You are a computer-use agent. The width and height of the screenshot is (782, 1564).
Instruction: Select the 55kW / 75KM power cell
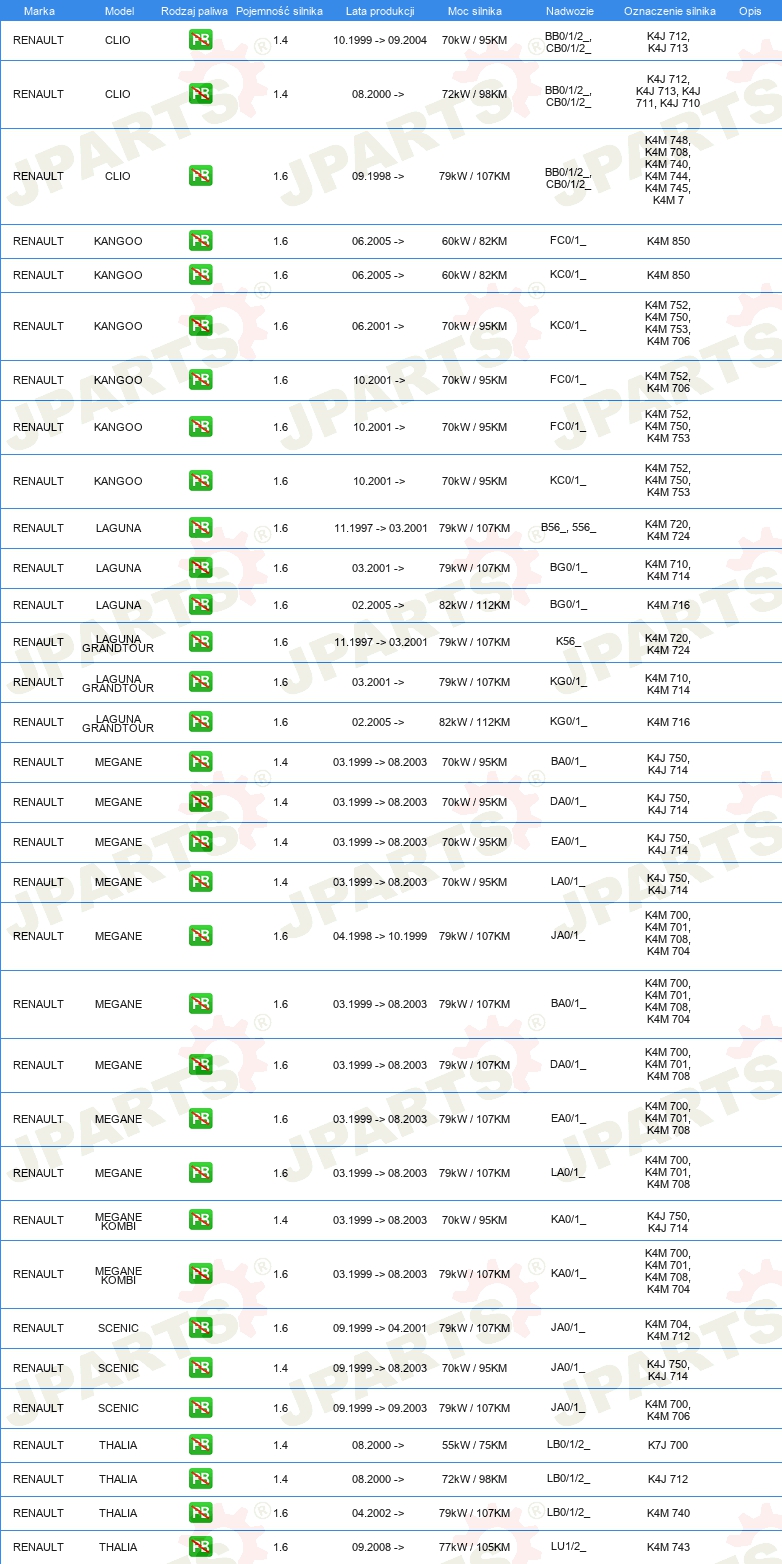[475, 1445]
